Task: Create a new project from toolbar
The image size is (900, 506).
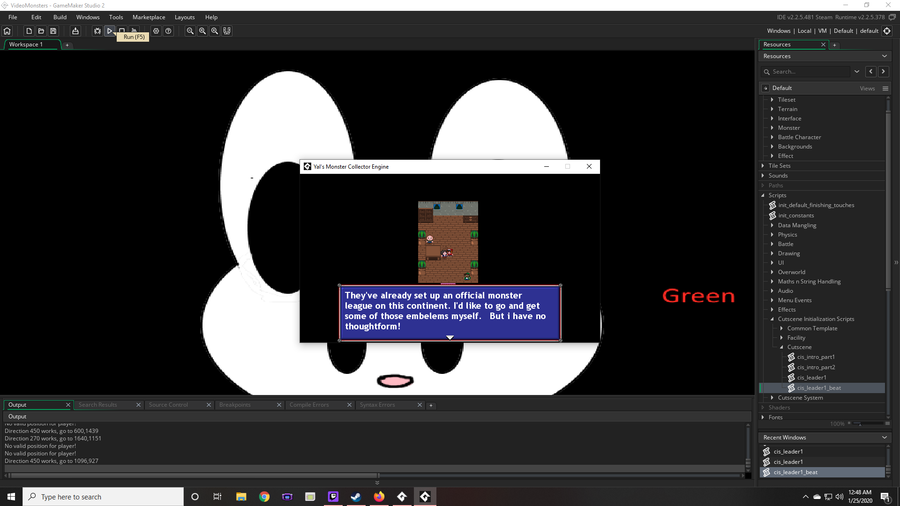Action: click(29, 31)
